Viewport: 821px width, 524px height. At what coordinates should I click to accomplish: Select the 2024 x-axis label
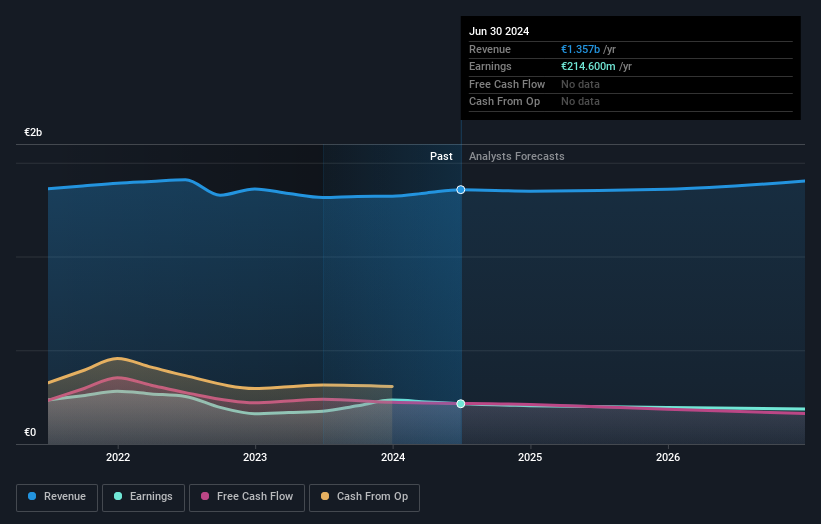(x=393, y=457)
